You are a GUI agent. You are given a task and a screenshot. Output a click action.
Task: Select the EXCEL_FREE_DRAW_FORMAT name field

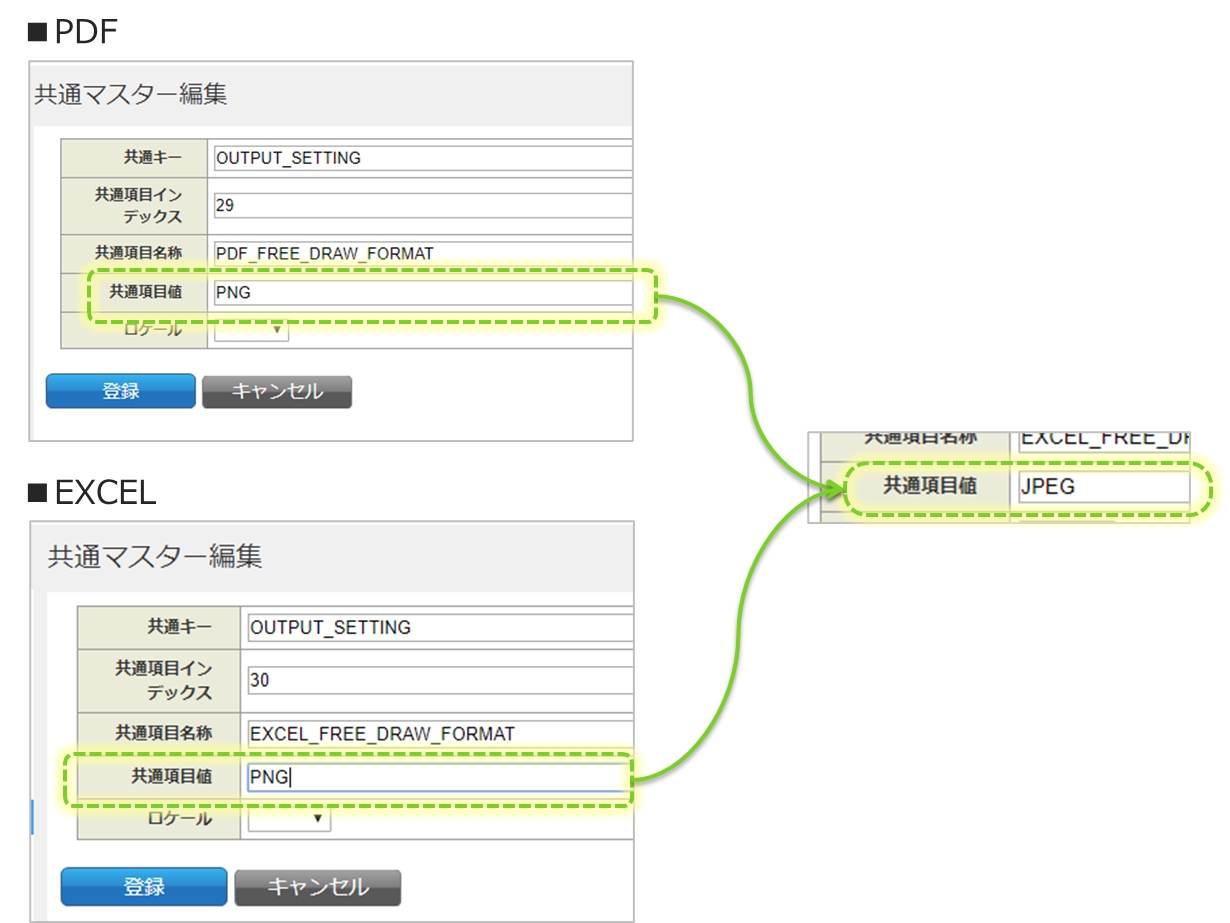tap(439, 734)
